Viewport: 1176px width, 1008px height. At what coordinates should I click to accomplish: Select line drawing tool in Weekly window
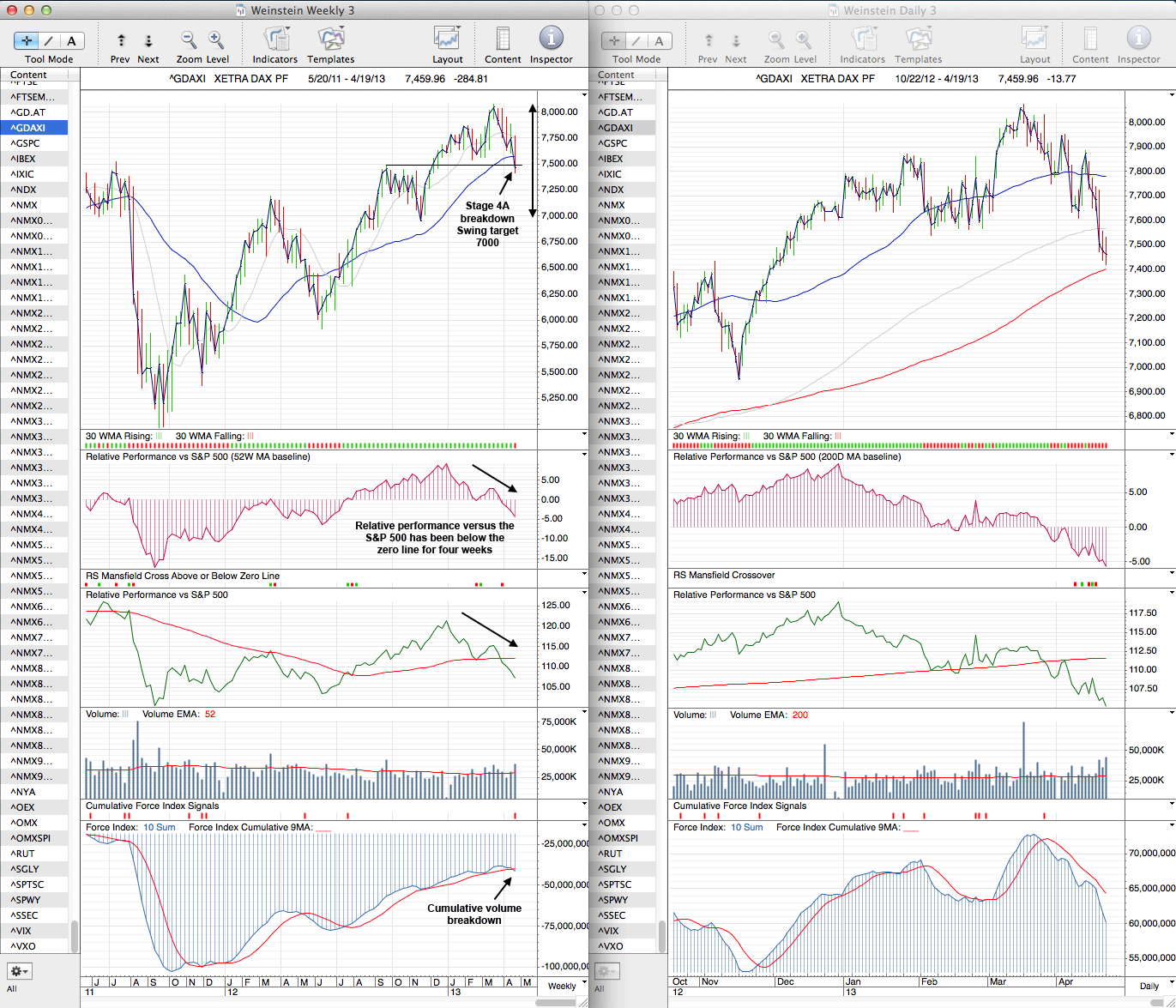coord(49,40)
